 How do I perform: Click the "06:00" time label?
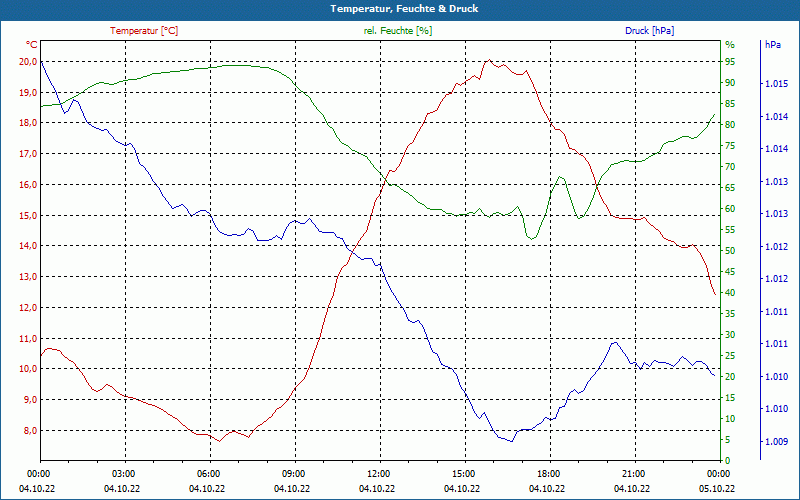tap(207, 473)
